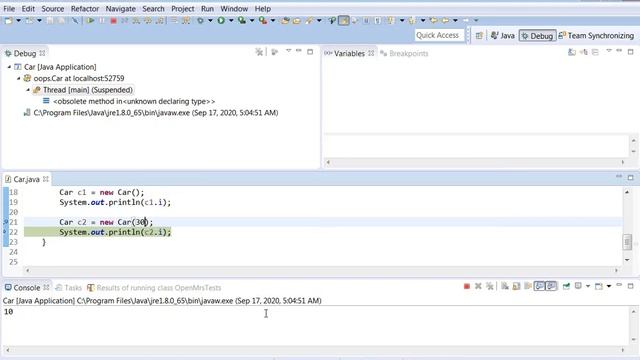640x360 pixels.
Task: Open the New wizard dropdown arrow
Action: pyautogui.click(x=18, y=20)
